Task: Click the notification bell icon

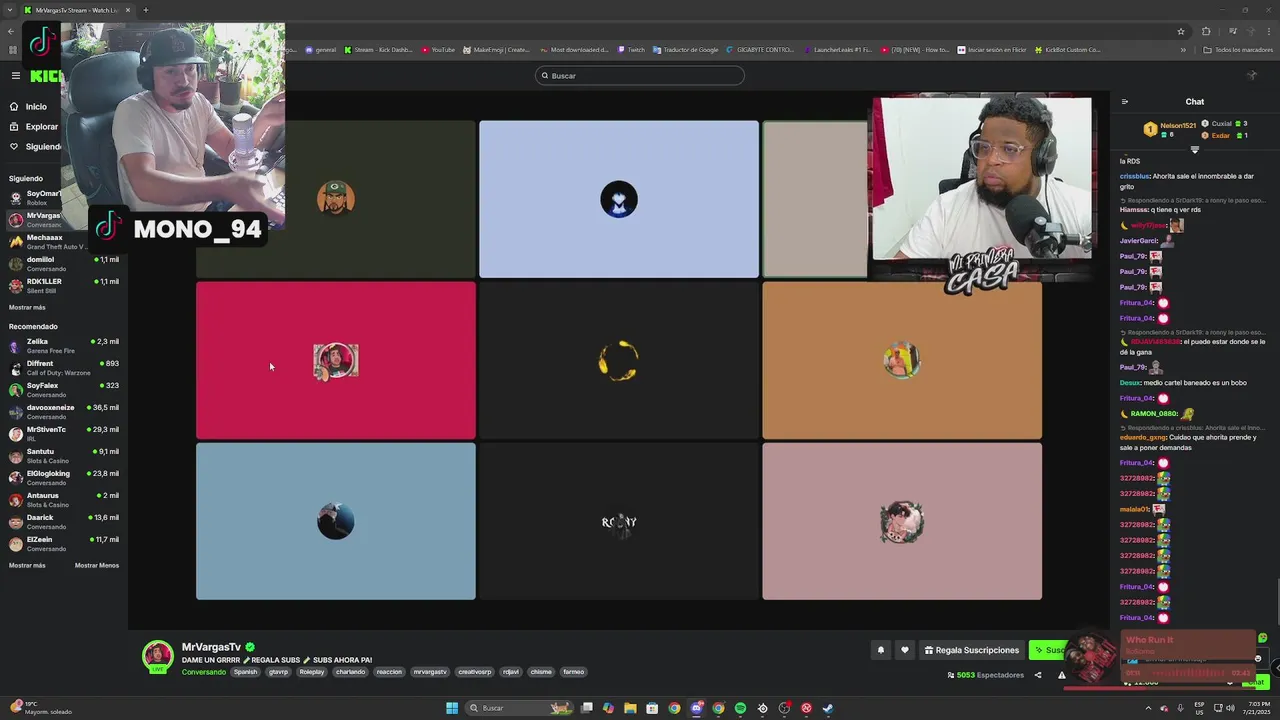Action: click(x=881, y=650)
